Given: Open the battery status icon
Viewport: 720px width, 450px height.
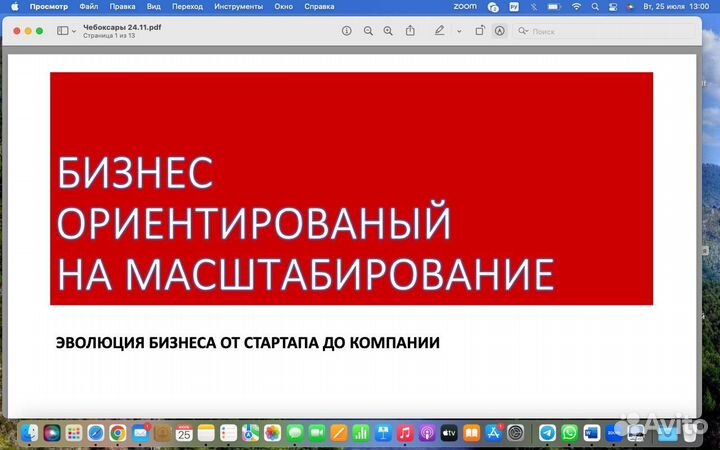Looking at the screenshot, I should [x=554, y=6].
